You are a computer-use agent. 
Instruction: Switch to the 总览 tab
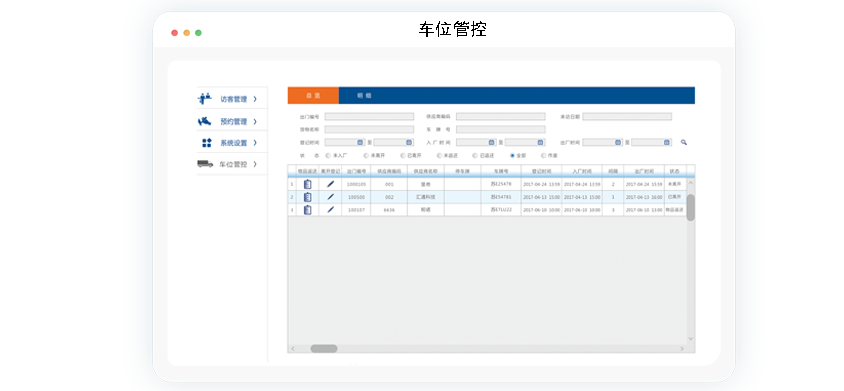[313, 95]
